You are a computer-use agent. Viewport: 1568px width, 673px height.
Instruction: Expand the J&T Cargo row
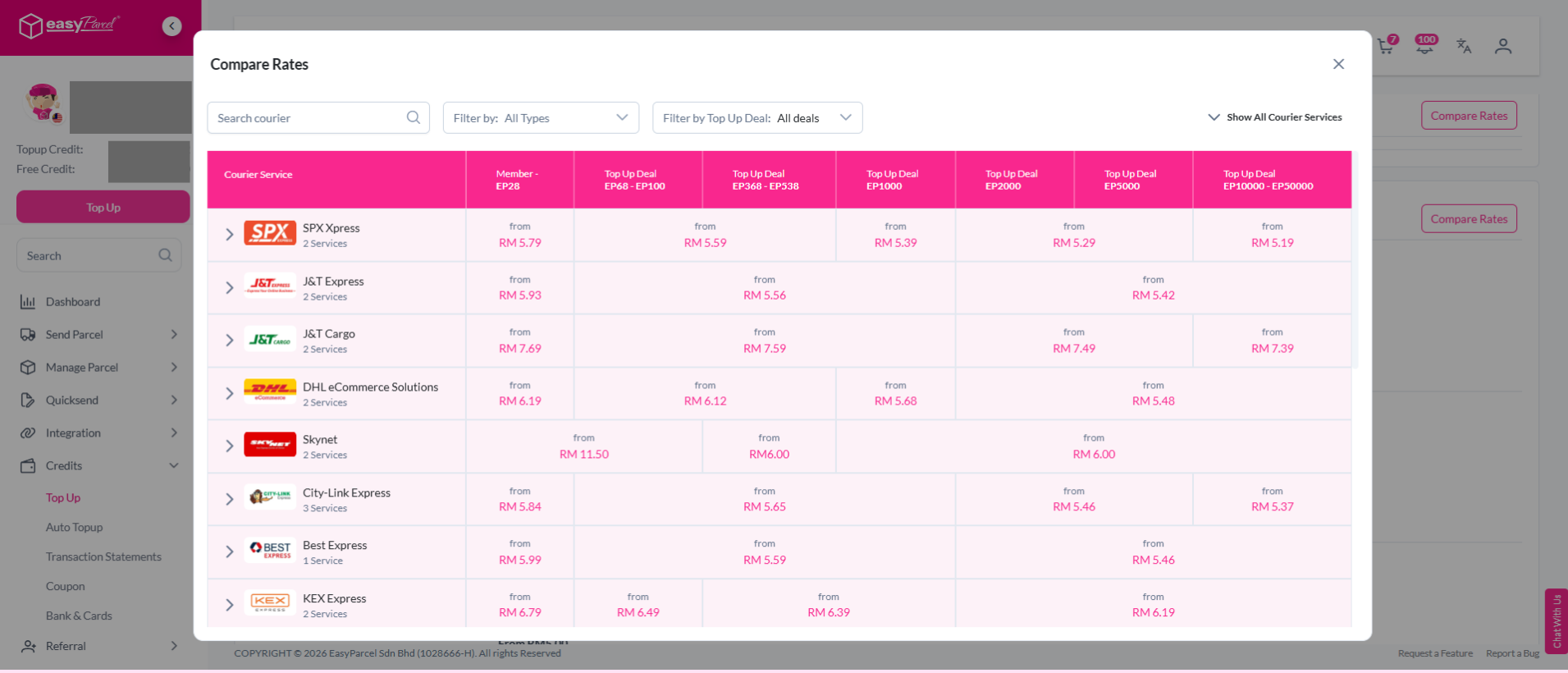coord(230,340)
